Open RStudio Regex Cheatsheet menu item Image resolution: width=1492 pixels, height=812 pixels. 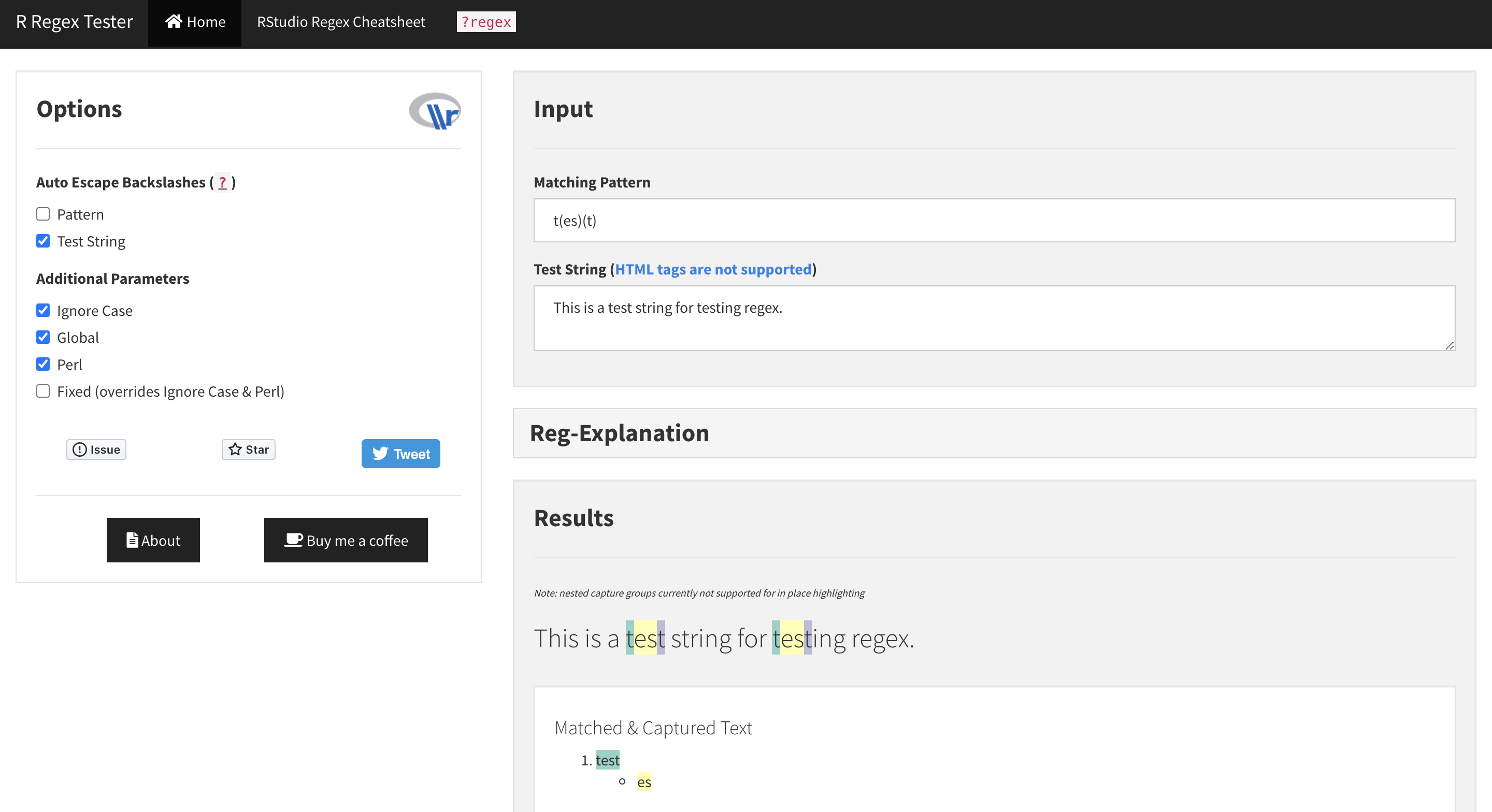(340, 22)
